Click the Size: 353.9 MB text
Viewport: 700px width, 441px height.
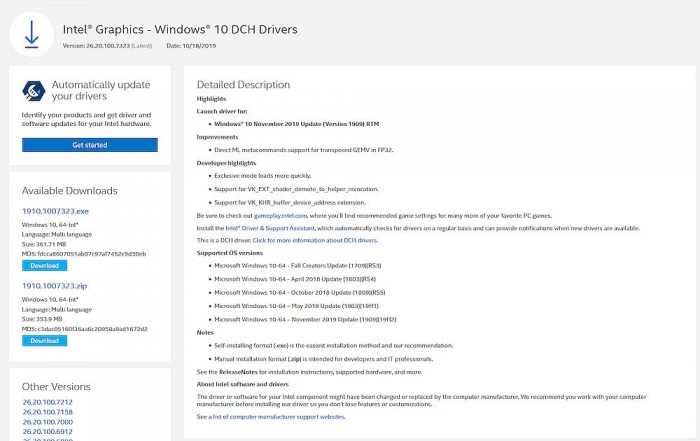pyautogui.click(x=42, y=319)
